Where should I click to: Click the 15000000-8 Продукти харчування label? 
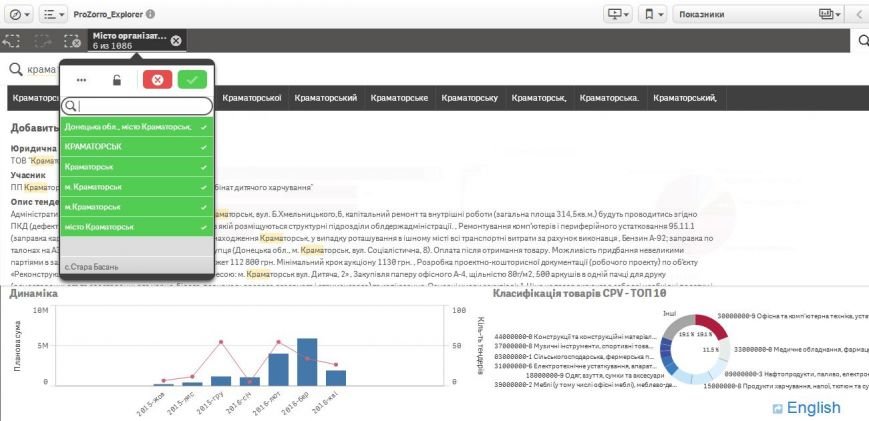785,384
